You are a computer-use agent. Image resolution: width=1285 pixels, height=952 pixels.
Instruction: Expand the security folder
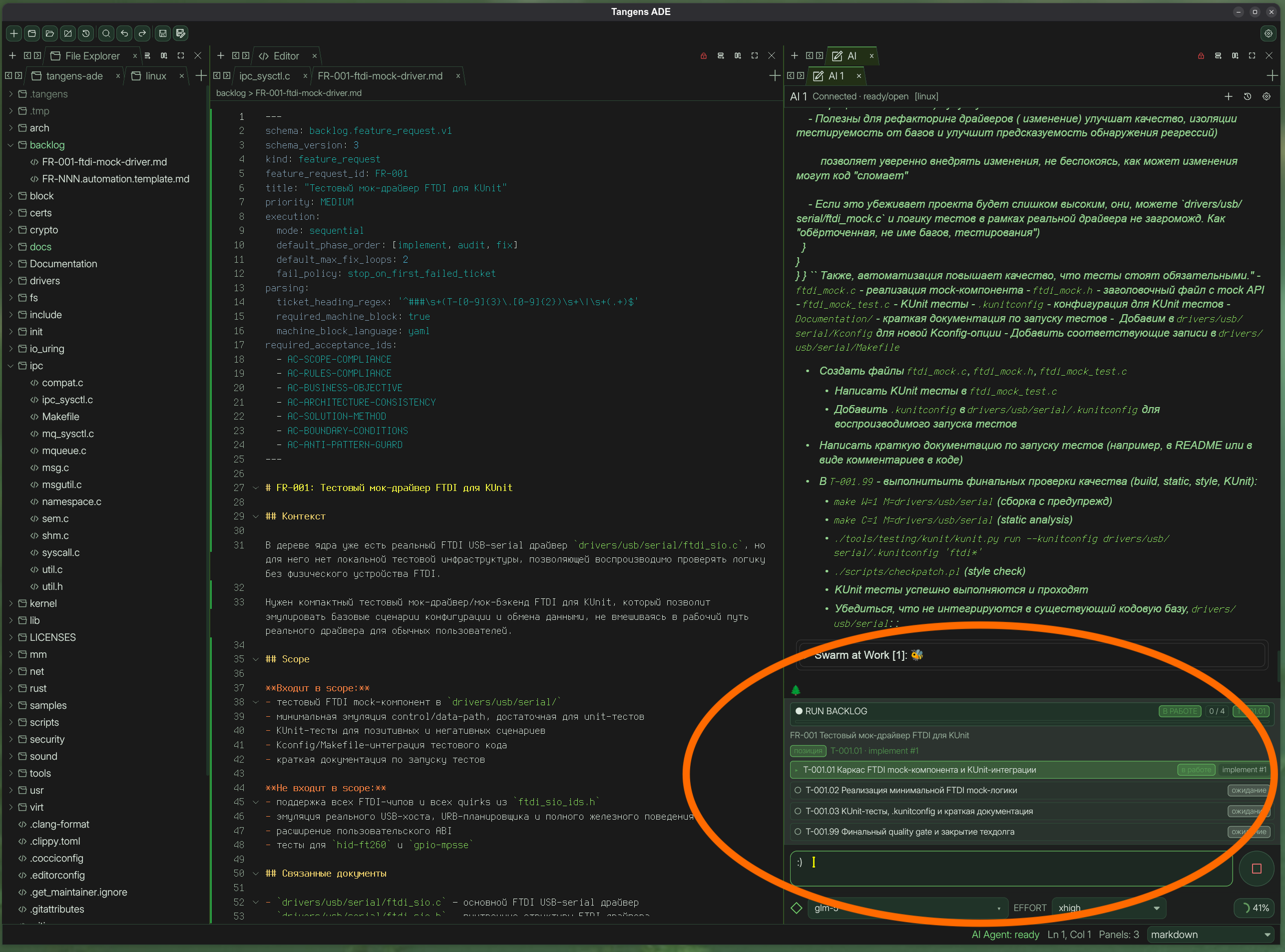(x=10, y=740)
